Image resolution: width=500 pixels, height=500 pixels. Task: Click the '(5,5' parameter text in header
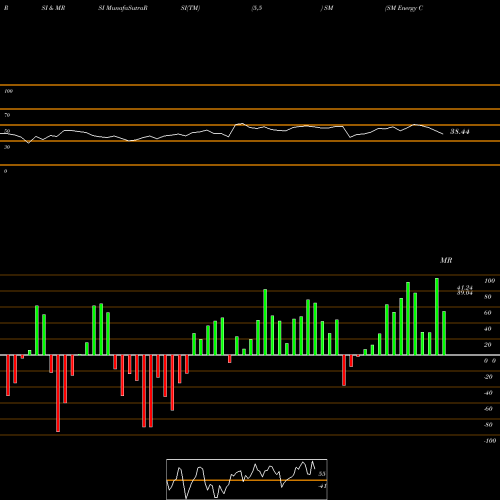257,8
